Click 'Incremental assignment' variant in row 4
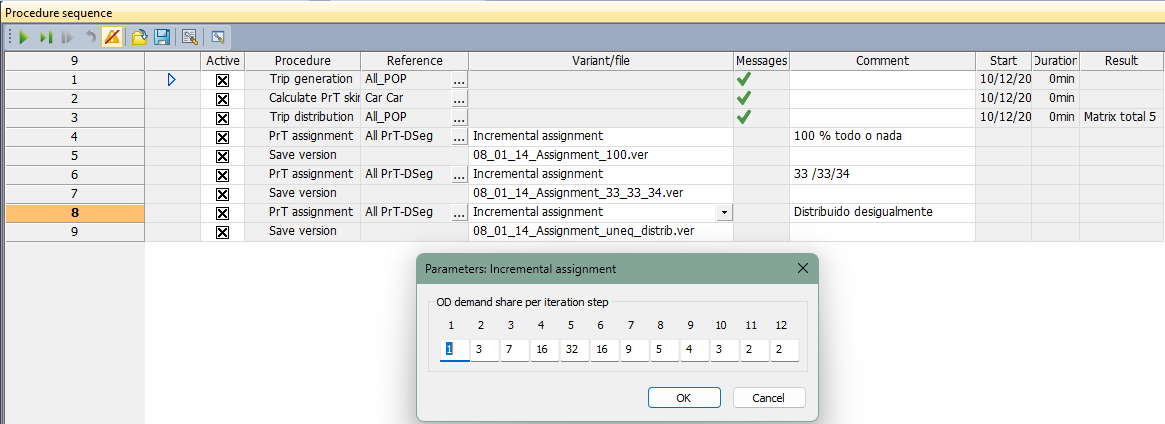The height and width of the screenshot is (424, 1165). point(601,137)
